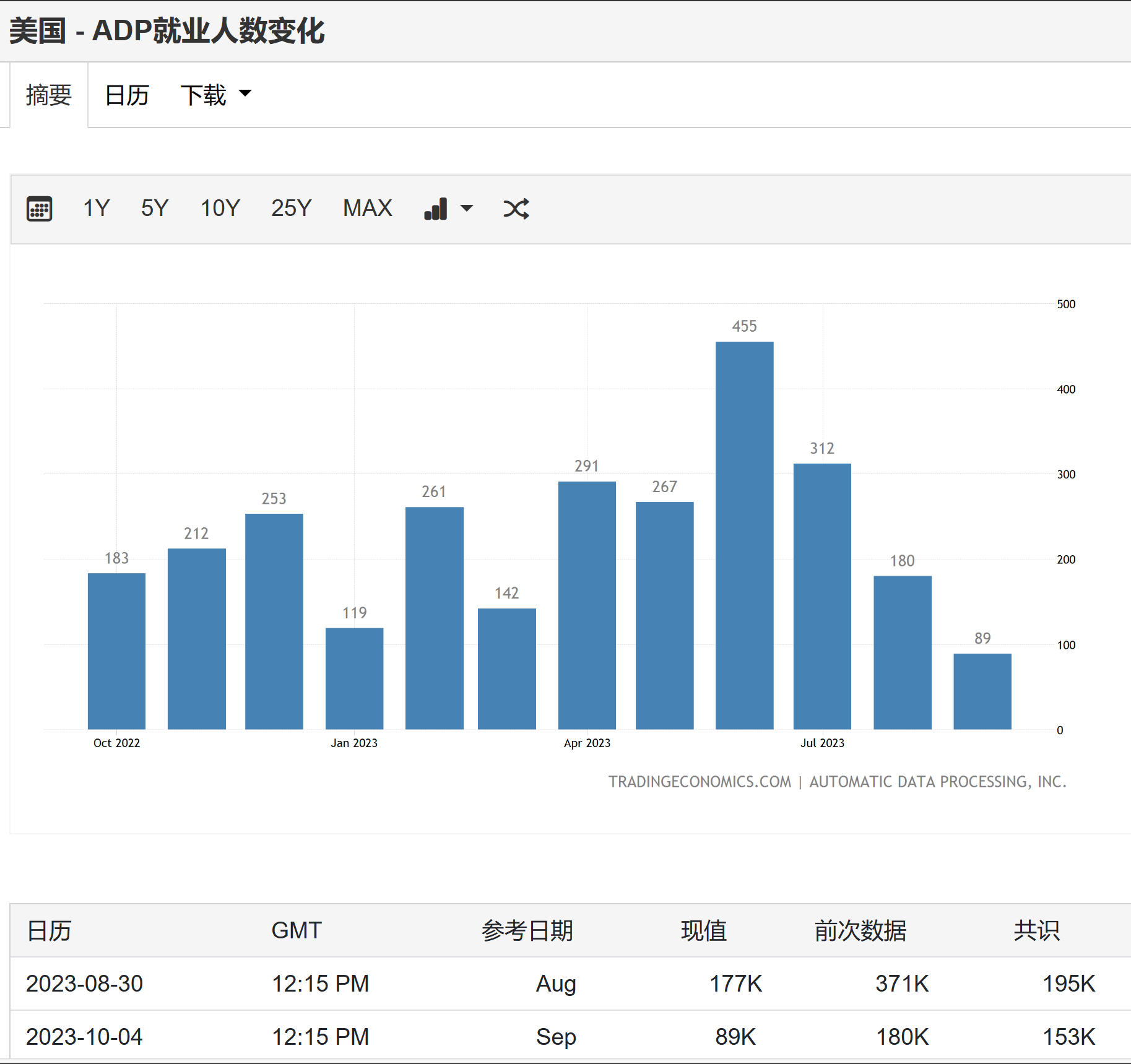This screenshot has width=1131, height=1064.
Task: Select the 1Y time range
Action: coord(96,209)
